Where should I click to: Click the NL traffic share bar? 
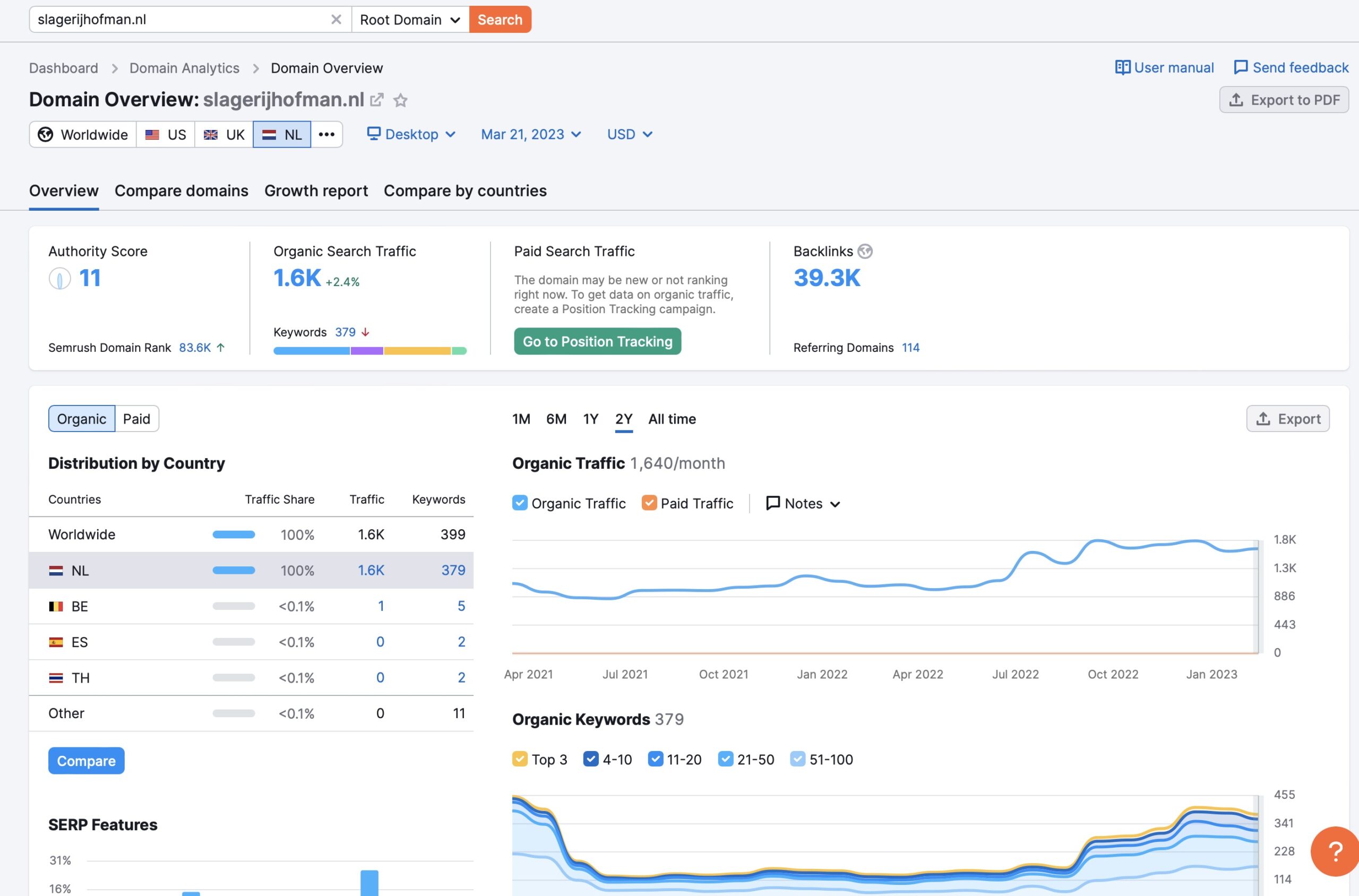point(234,570)
